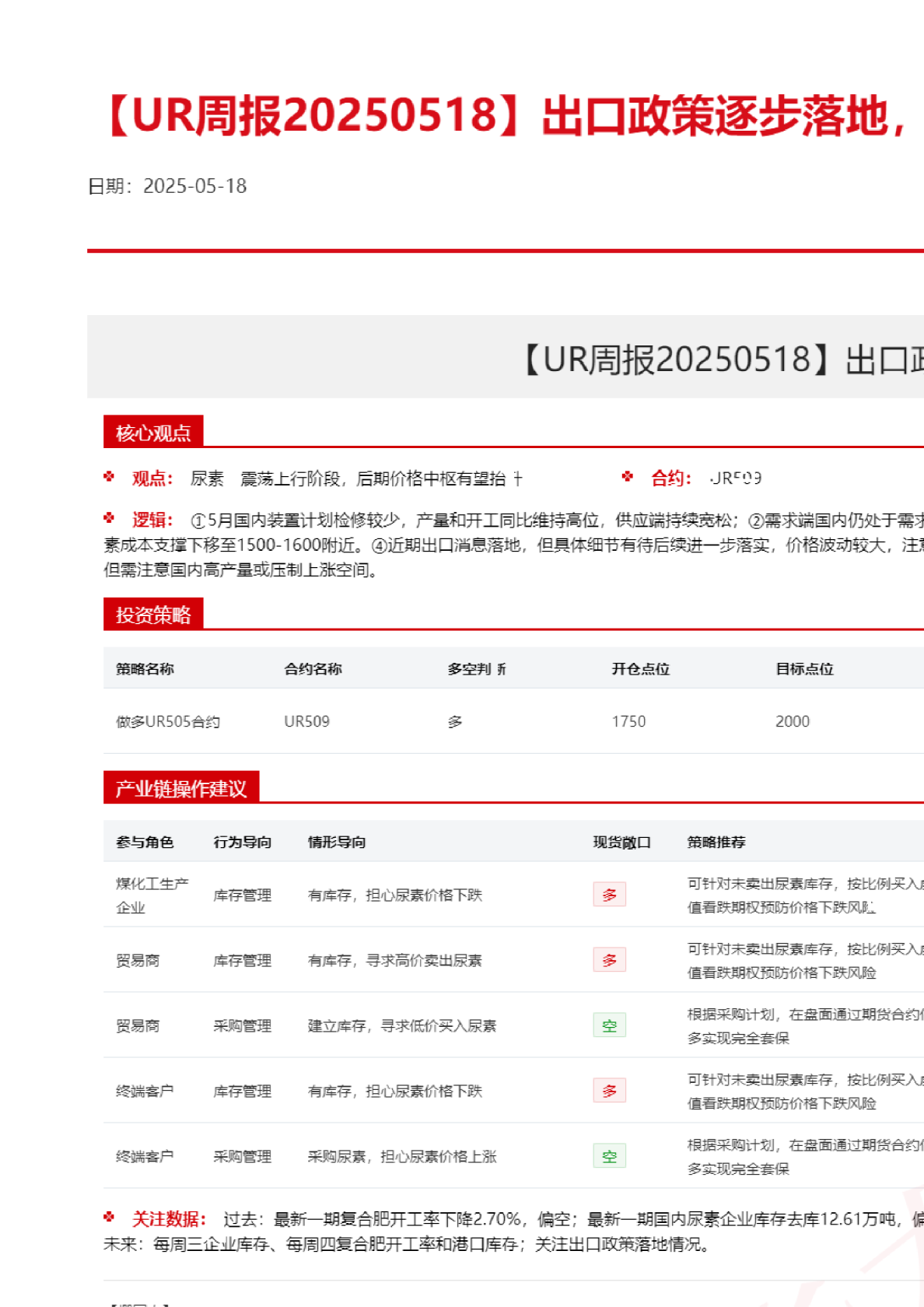Click the 空 badge for 终端客户 采购管理
The width and height of the screenshot is (924, 1307).
click(x=609, y=1156)
